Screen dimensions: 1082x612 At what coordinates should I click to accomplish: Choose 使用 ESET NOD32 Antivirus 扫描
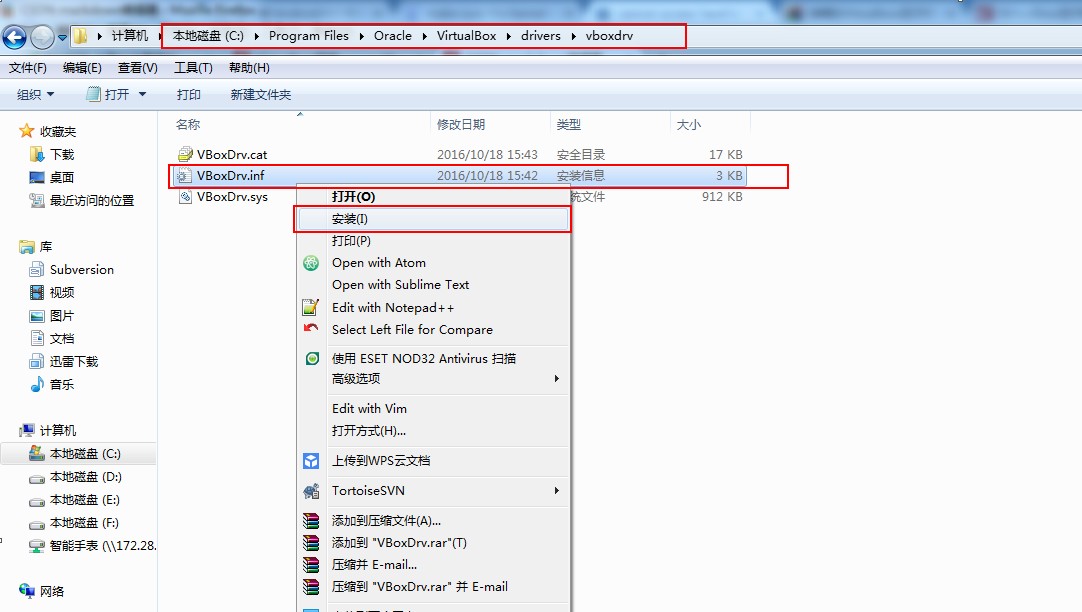[x=433, y=359]
